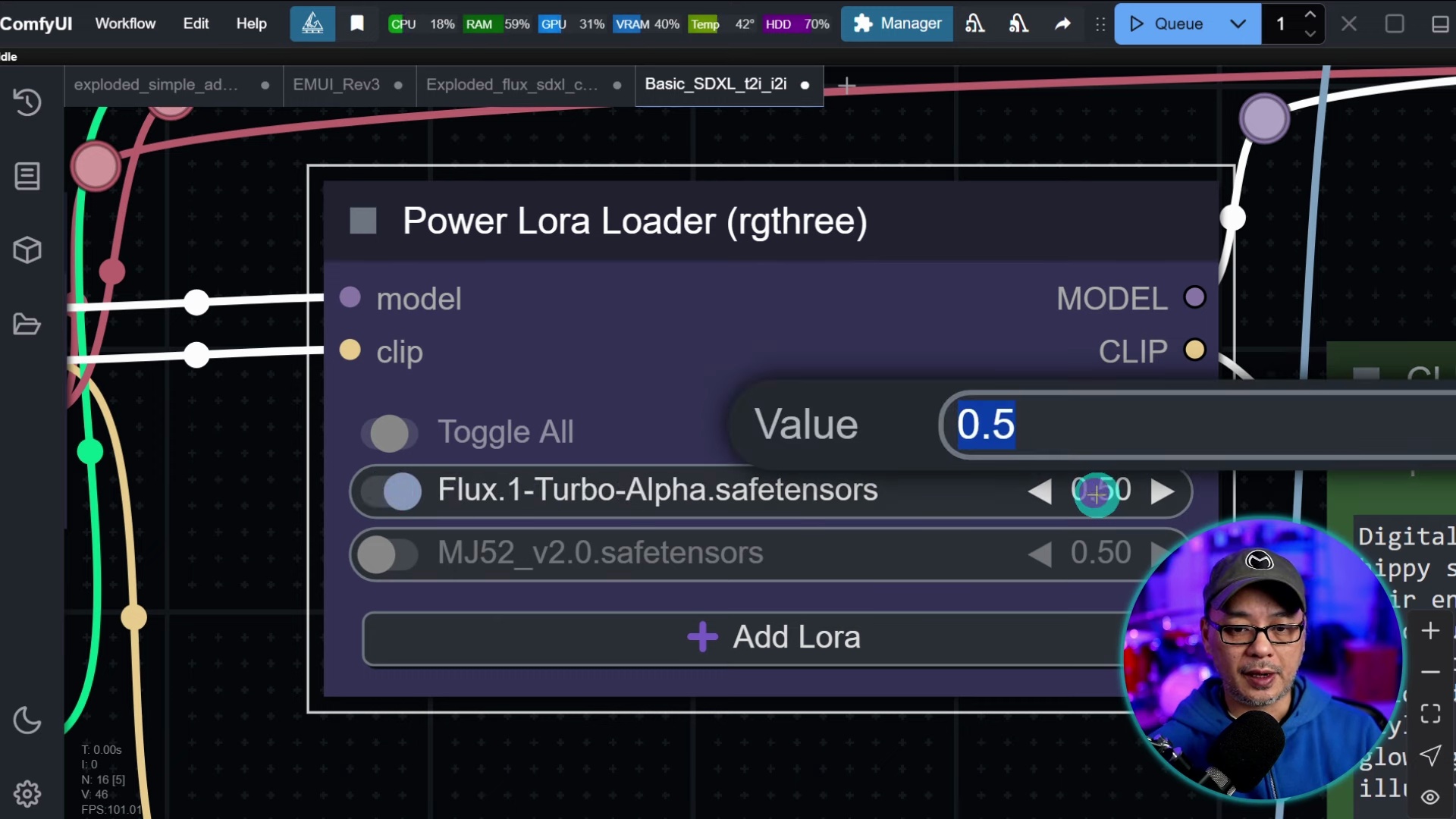Screen dimensions: 1456x819
Task: Toggle link visibility eye icon
Action: [1430, 797]
